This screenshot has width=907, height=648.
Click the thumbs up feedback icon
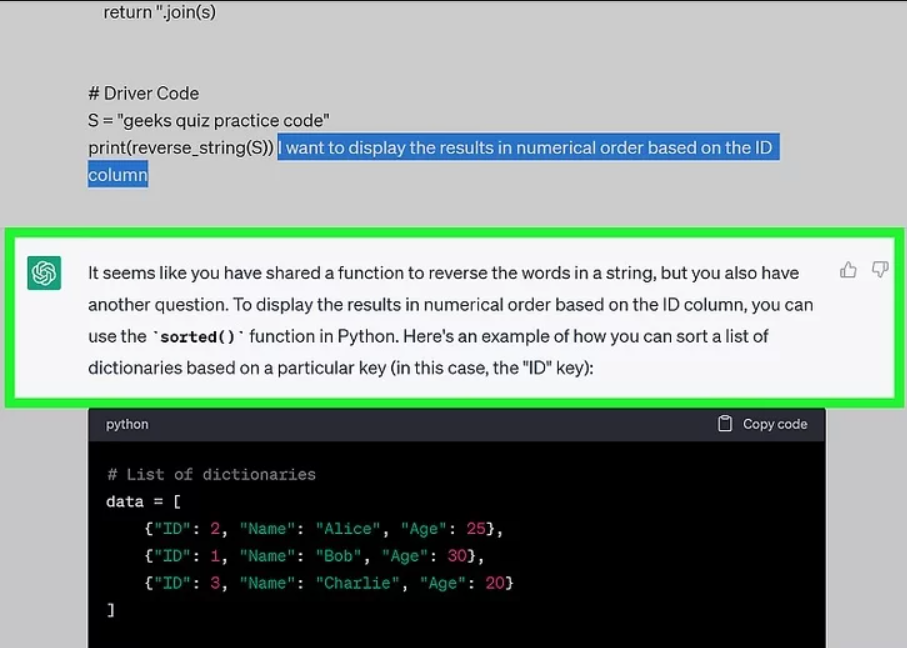848,270
